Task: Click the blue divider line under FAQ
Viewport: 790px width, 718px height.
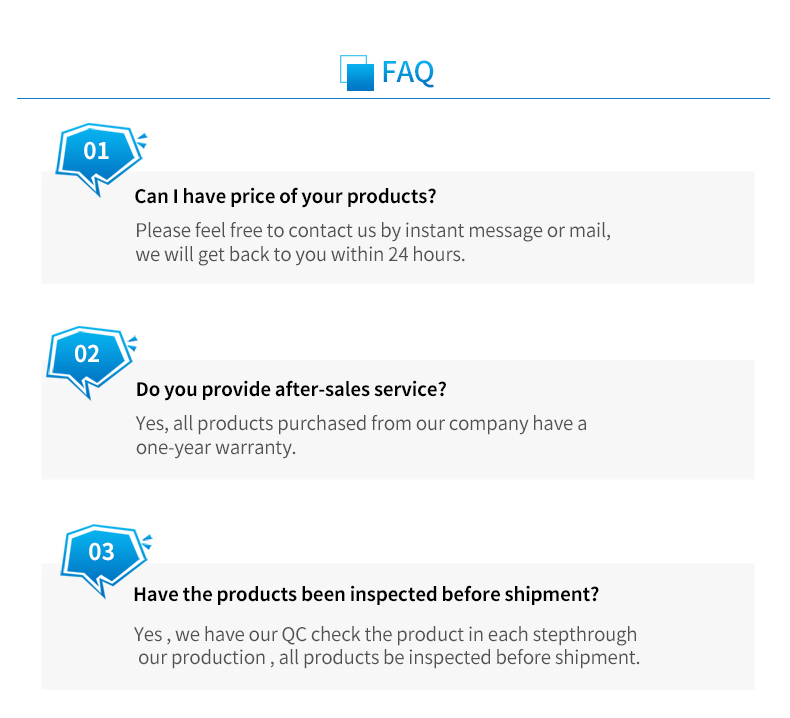Action: [393, 98]
